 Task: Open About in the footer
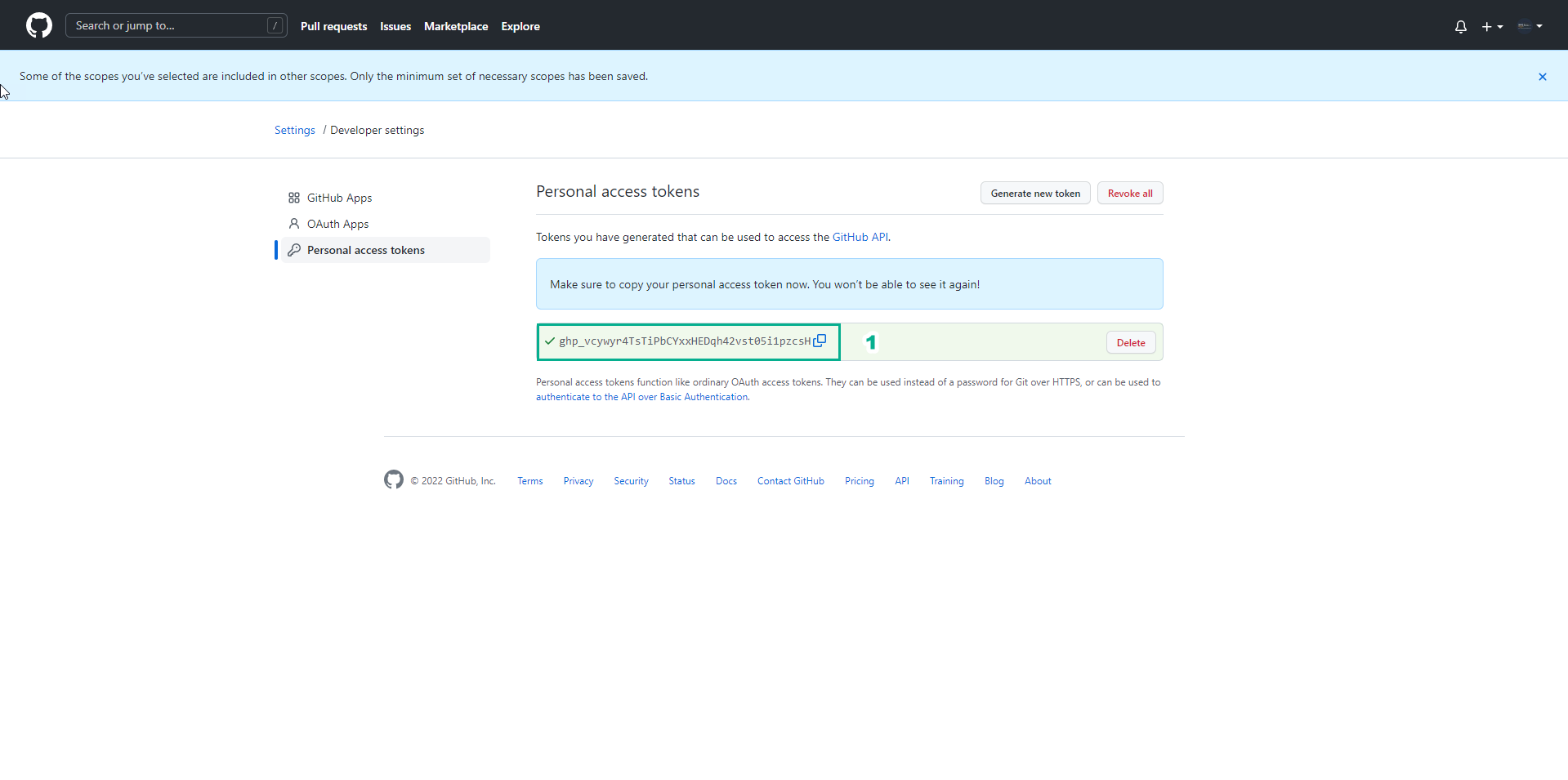pyautogui.click(x=1038, y=481)
